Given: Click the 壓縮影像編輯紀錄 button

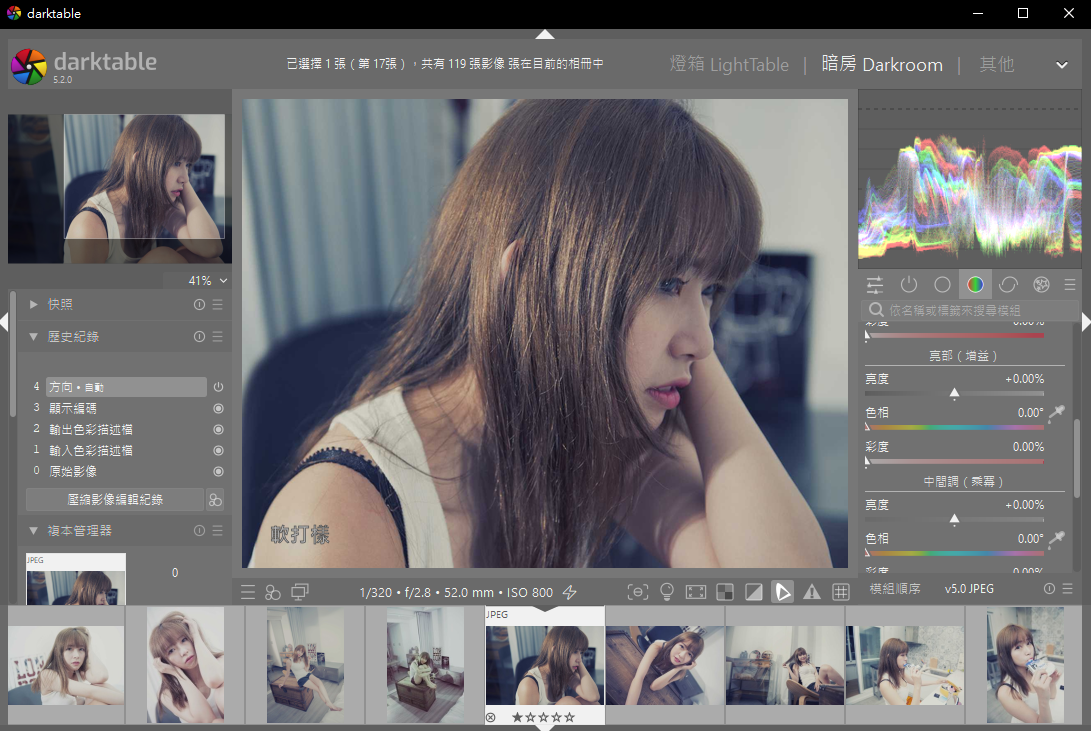Looking at the screenshot, I should (115, 499).
